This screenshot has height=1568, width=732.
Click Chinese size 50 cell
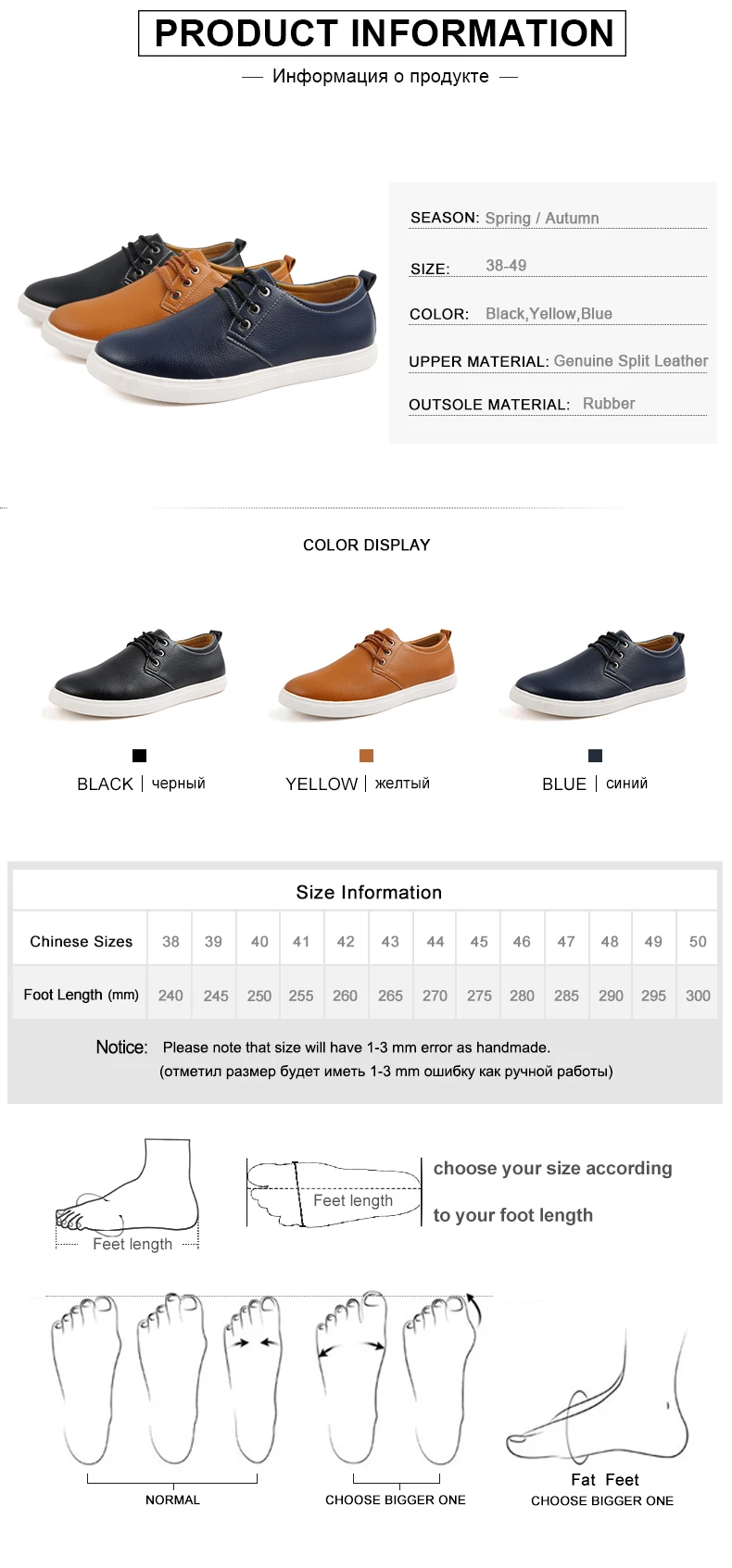698,941
